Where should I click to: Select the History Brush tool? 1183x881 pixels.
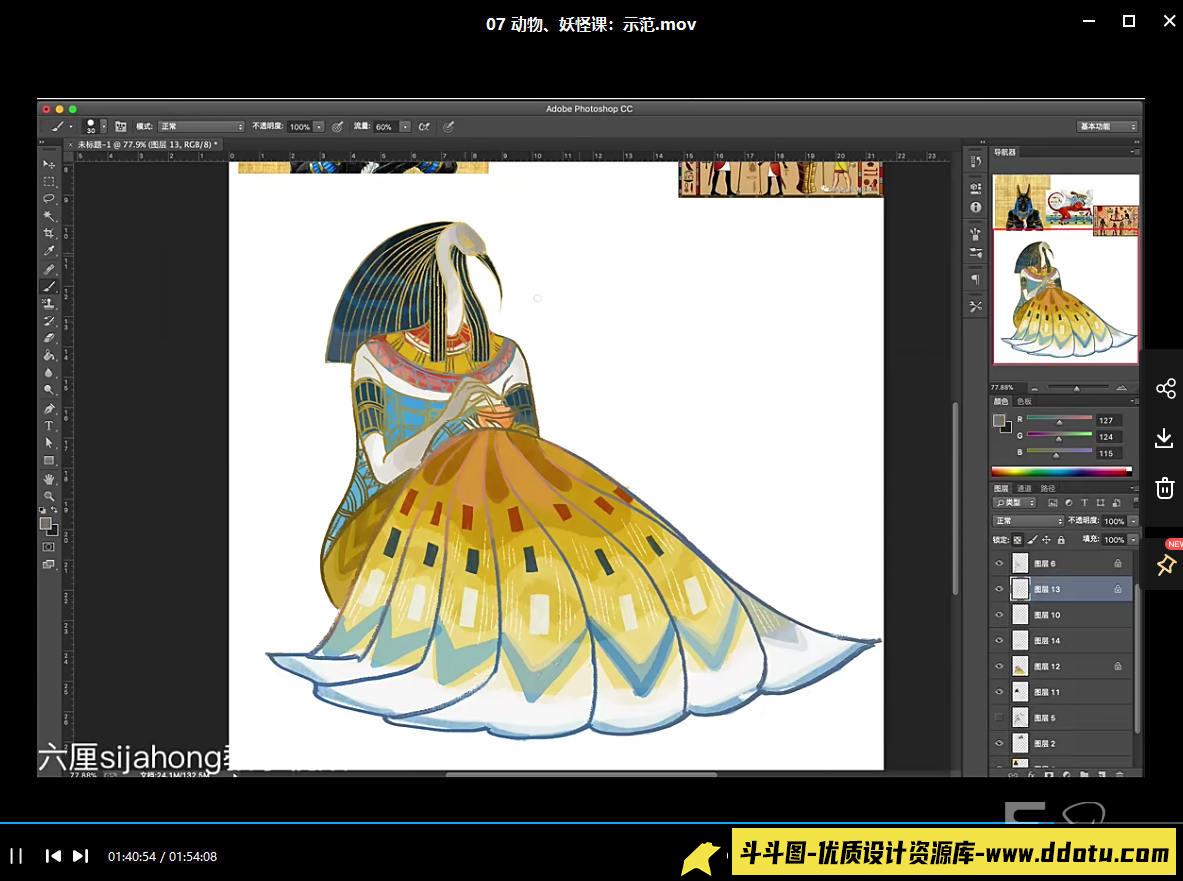pos(49,321)
